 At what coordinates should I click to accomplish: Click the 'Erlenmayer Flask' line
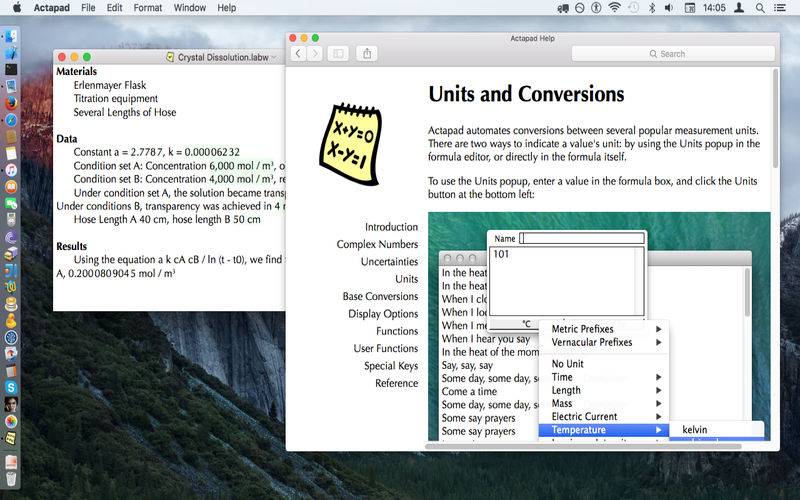tap(110, 85)
